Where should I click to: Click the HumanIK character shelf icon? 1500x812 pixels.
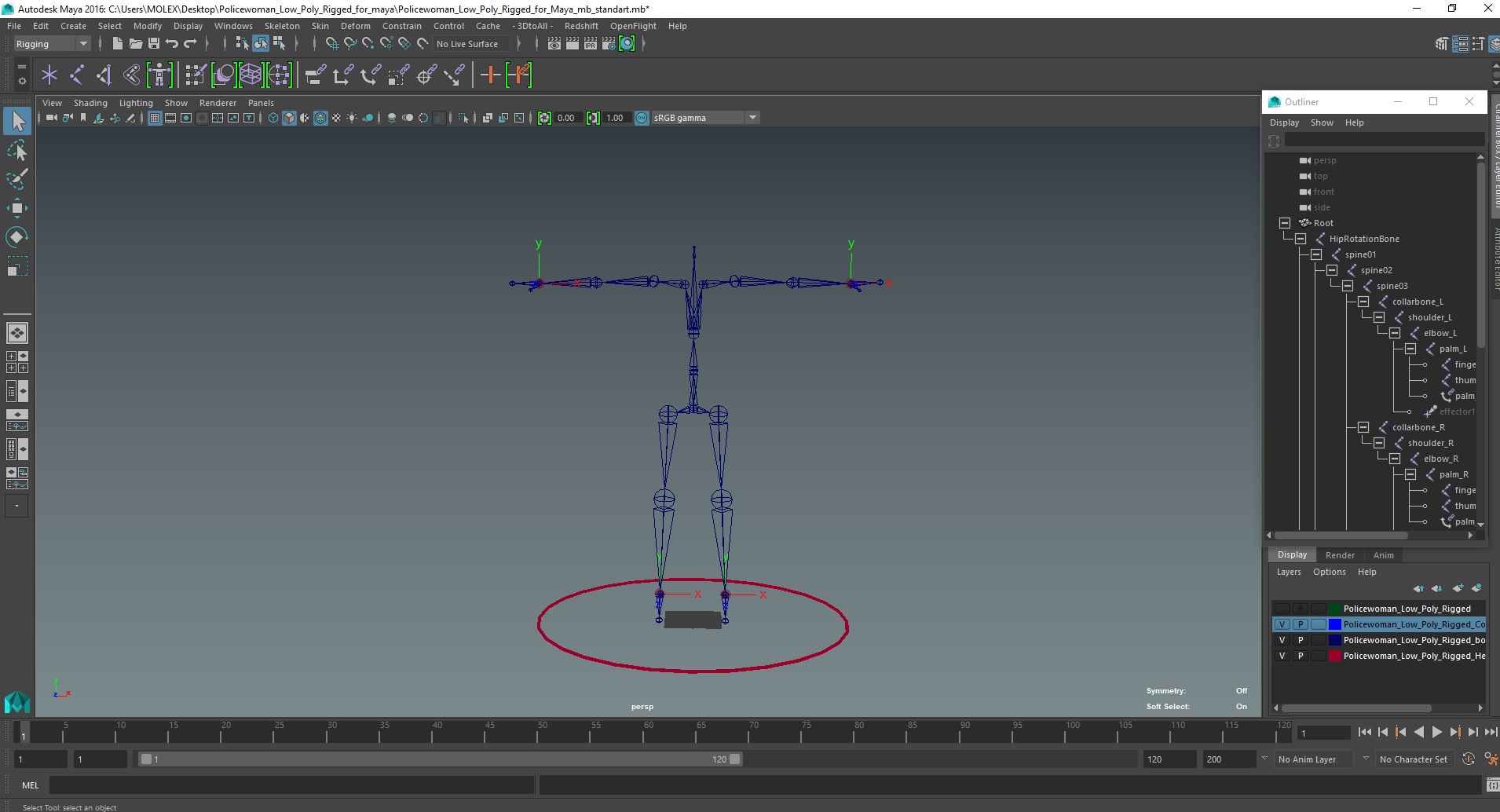(x=159, y=75)
